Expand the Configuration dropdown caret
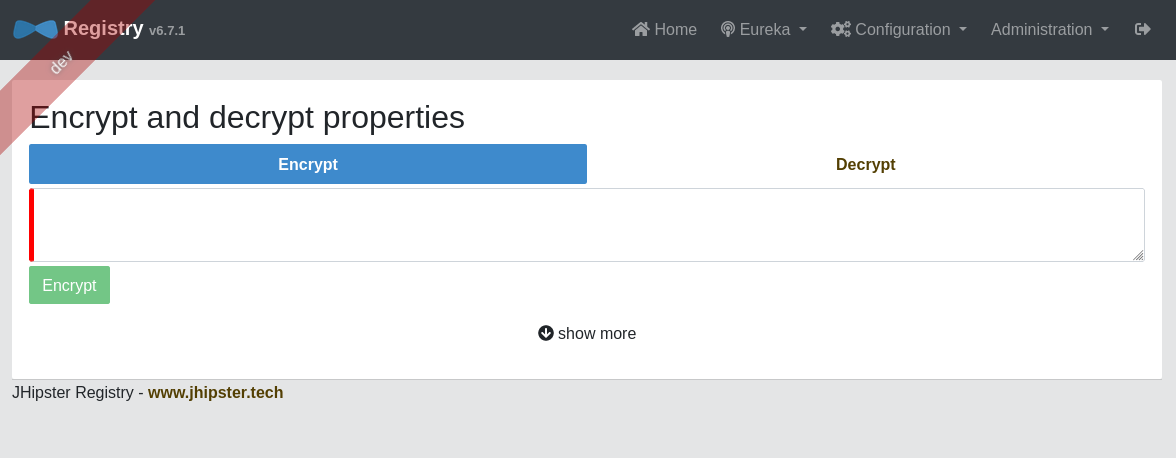Viewport: 1176px width, 458px height. click(963, 29)
